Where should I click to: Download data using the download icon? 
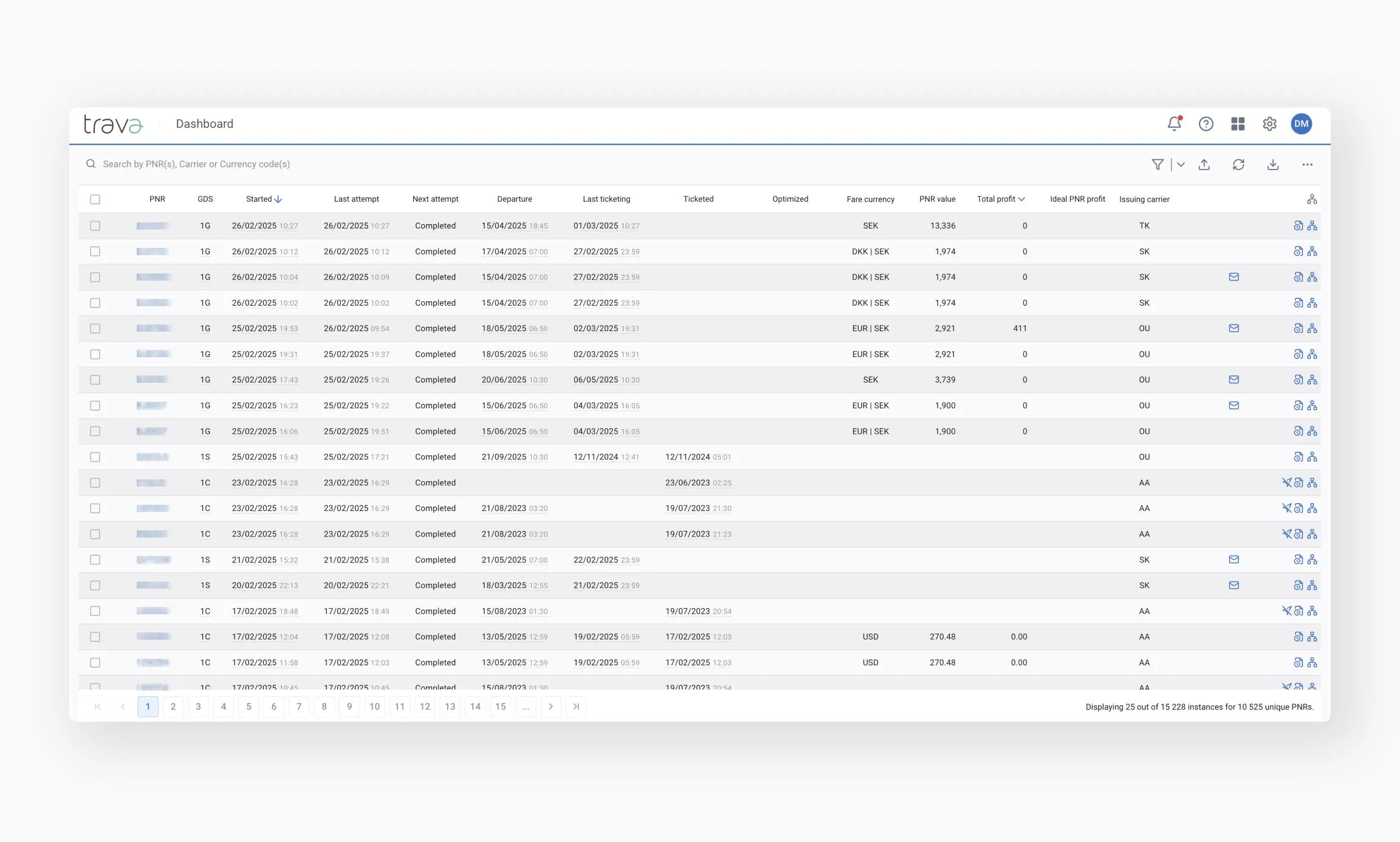tap(1273, 164)
